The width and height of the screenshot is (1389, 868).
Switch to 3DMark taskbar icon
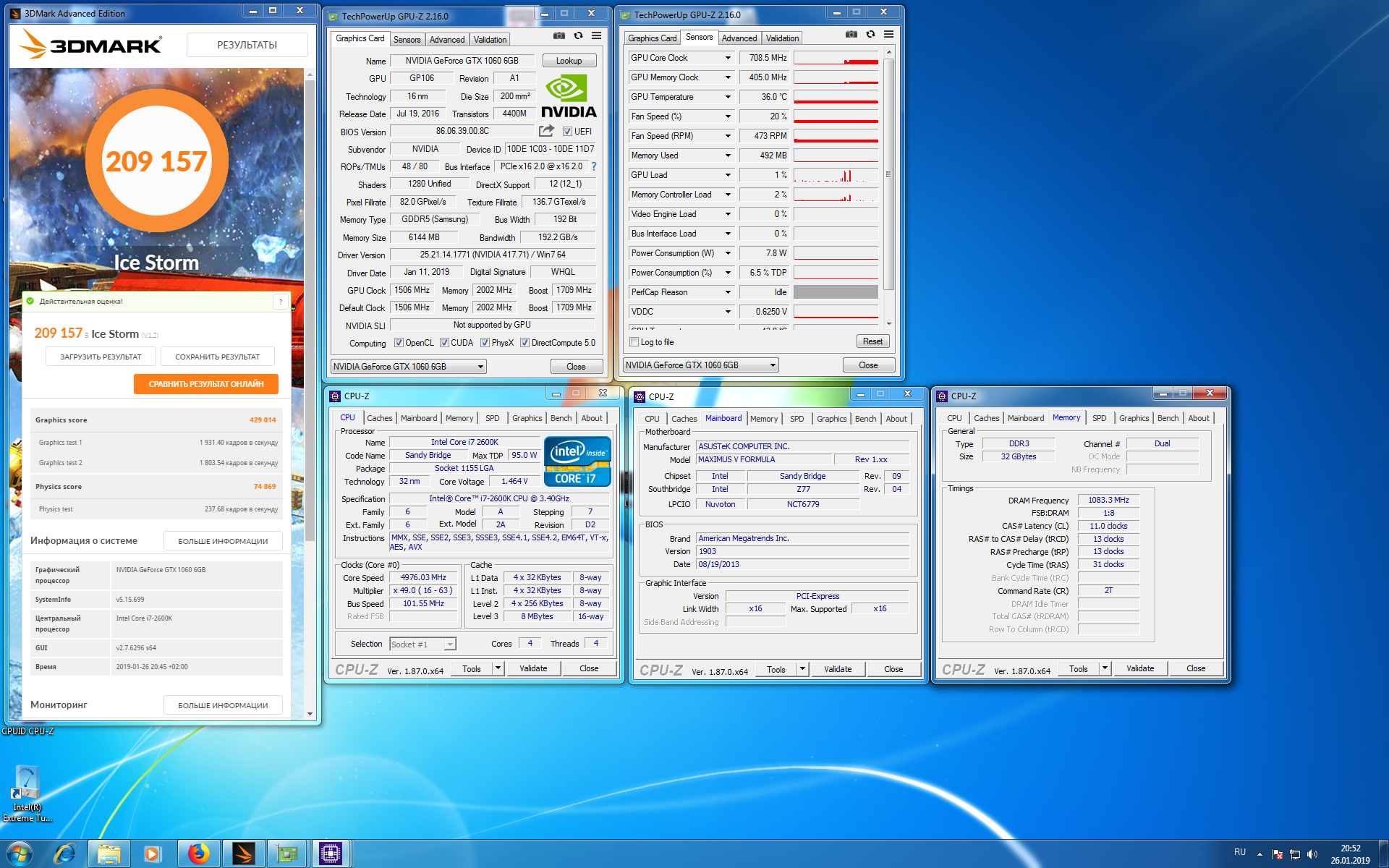[243, 854]
